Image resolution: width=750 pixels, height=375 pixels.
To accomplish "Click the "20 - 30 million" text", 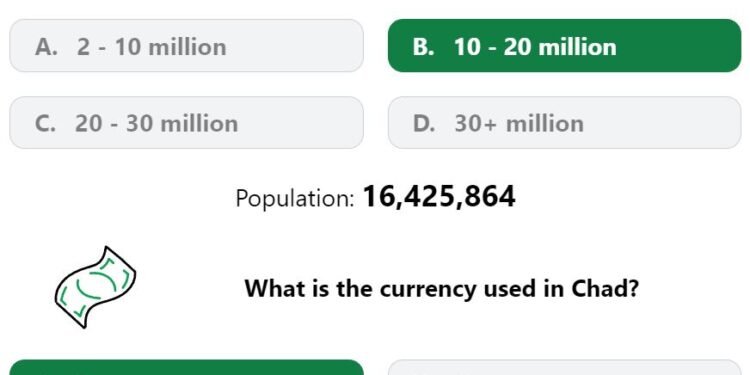I will (x=156, y=123).
